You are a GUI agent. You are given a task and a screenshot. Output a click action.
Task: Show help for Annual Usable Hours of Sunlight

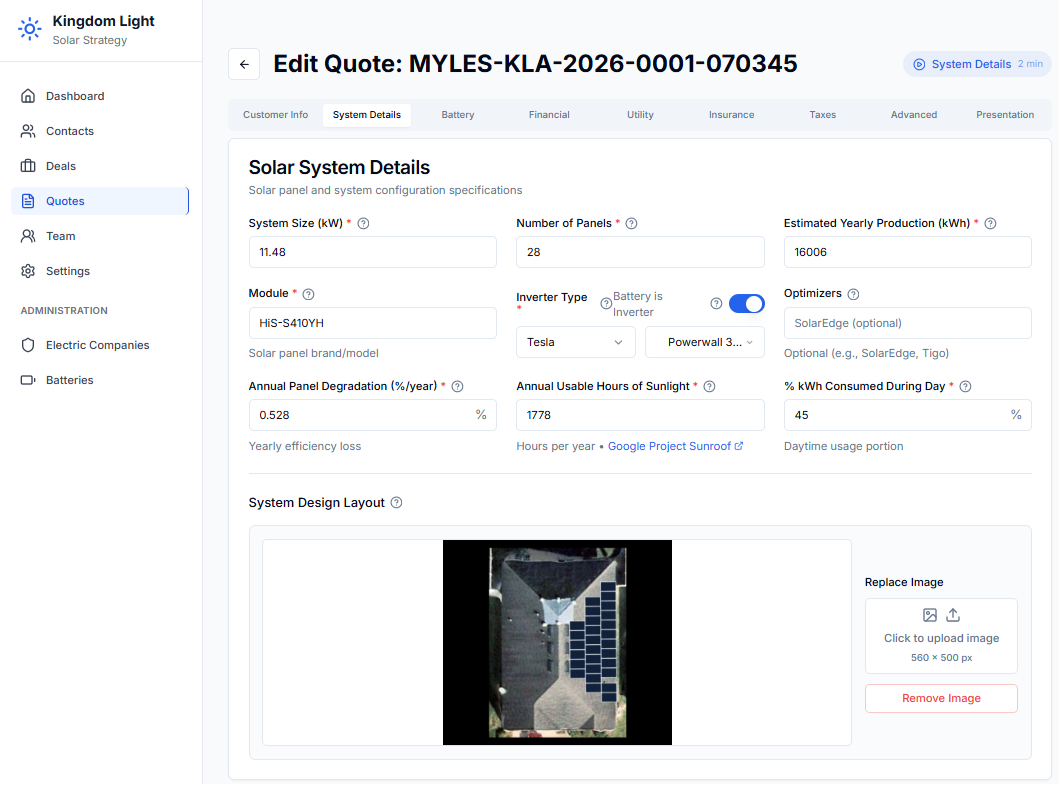tap(709, 387)
